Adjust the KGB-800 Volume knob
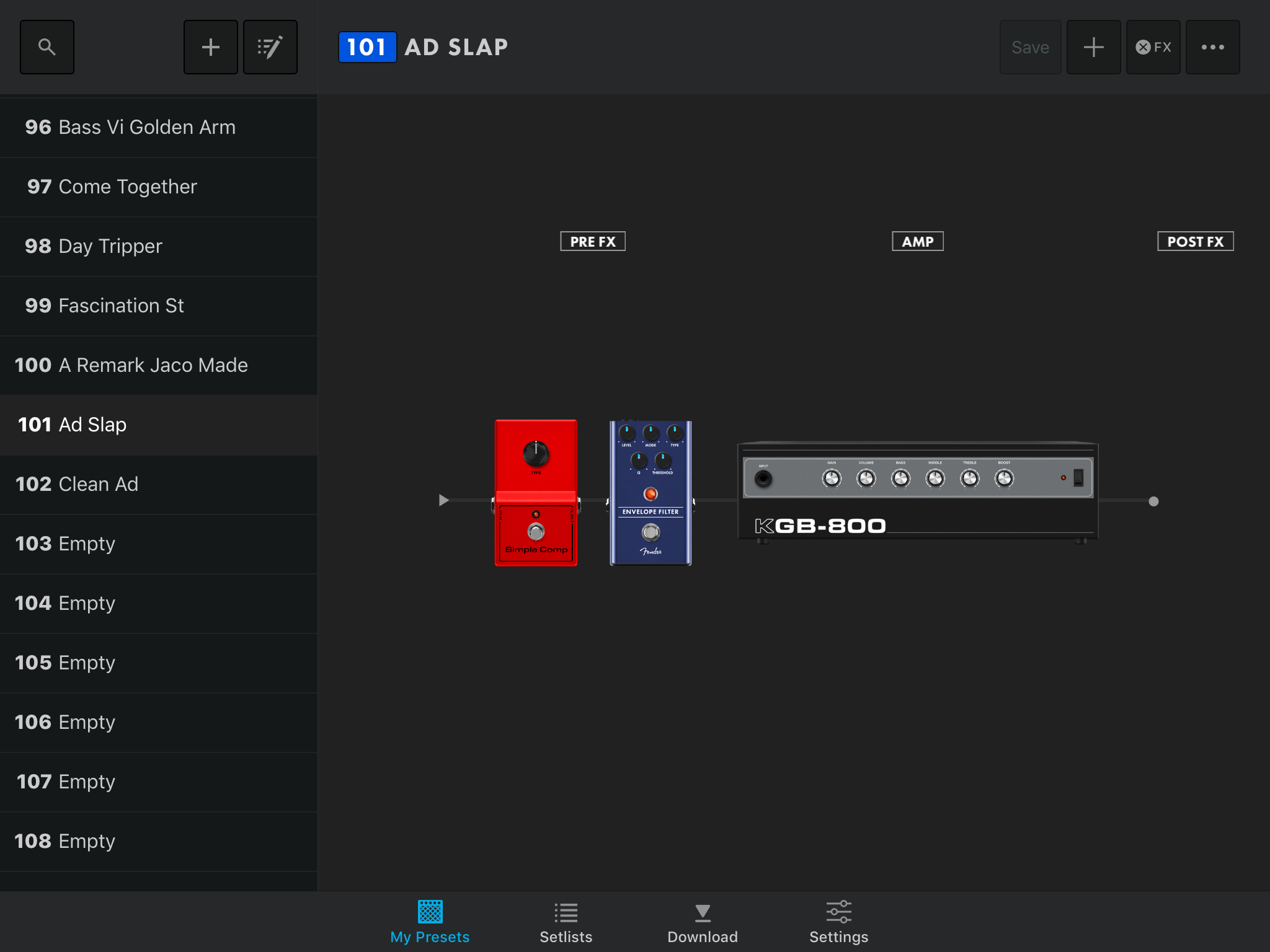This screenshot has height=952, width=1270. point(866,478)
